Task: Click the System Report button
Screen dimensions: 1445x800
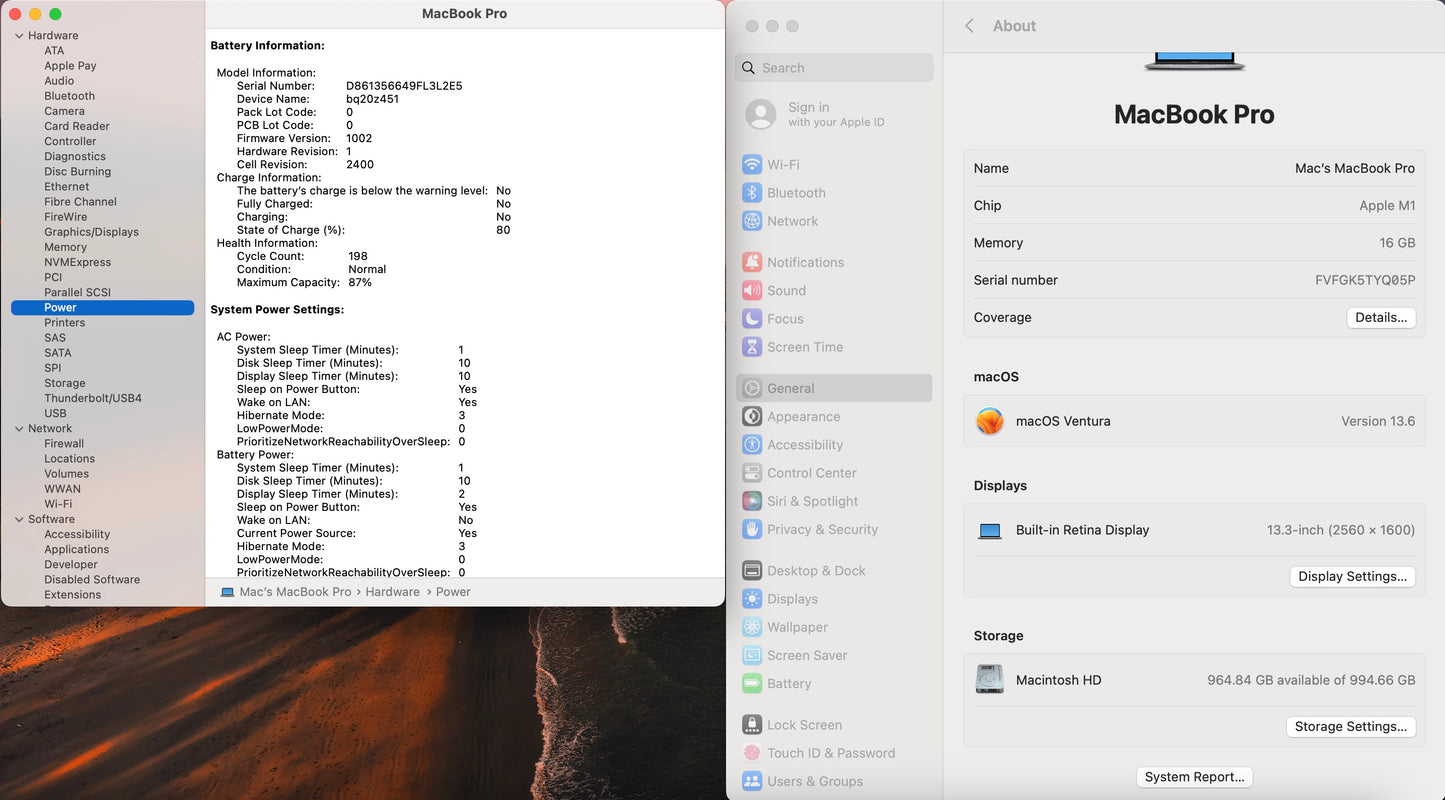Action: pos(1194,777)
